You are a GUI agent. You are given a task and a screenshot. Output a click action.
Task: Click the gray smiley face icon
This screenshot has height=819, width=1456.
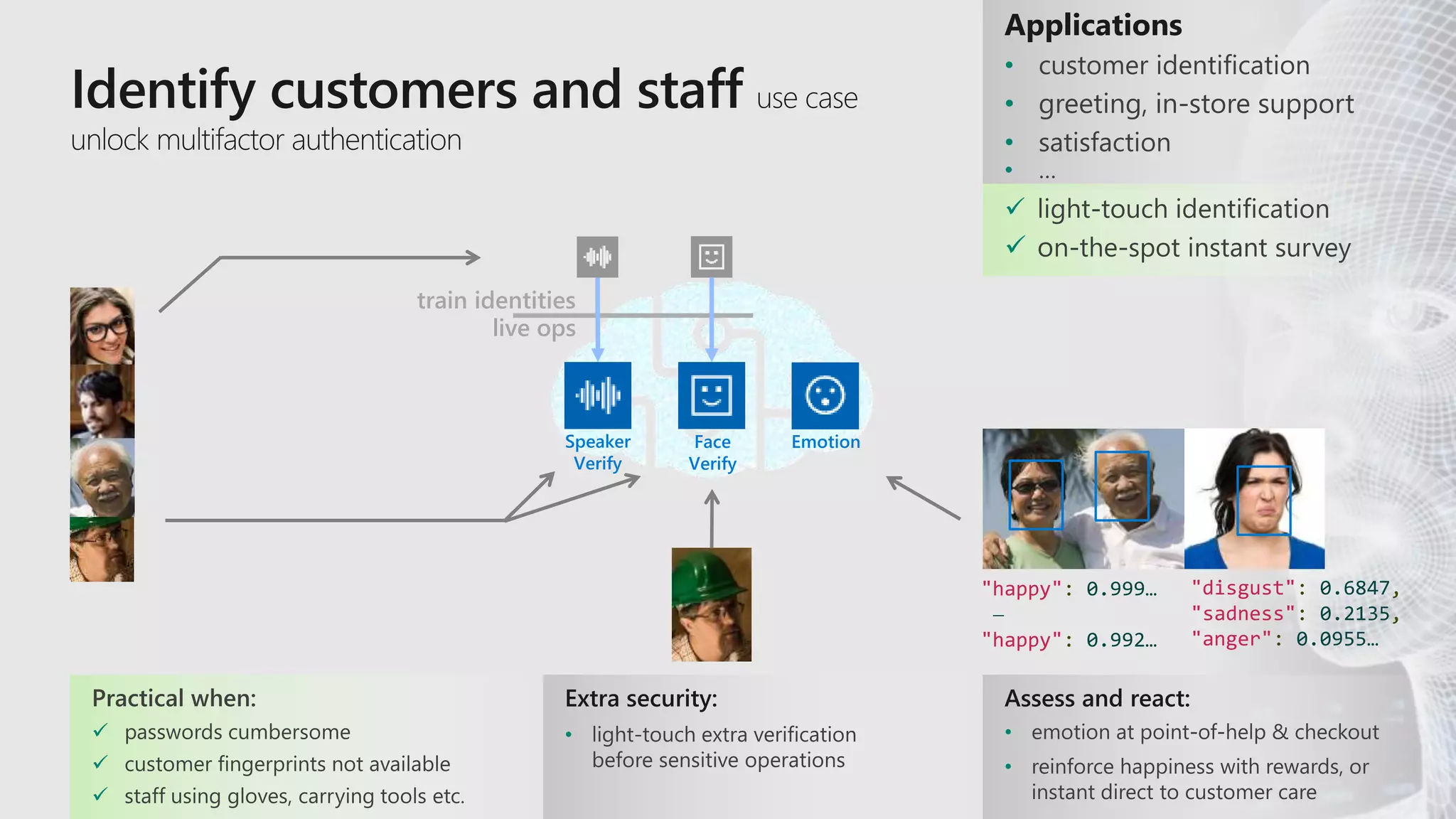[x=711, y=257]
